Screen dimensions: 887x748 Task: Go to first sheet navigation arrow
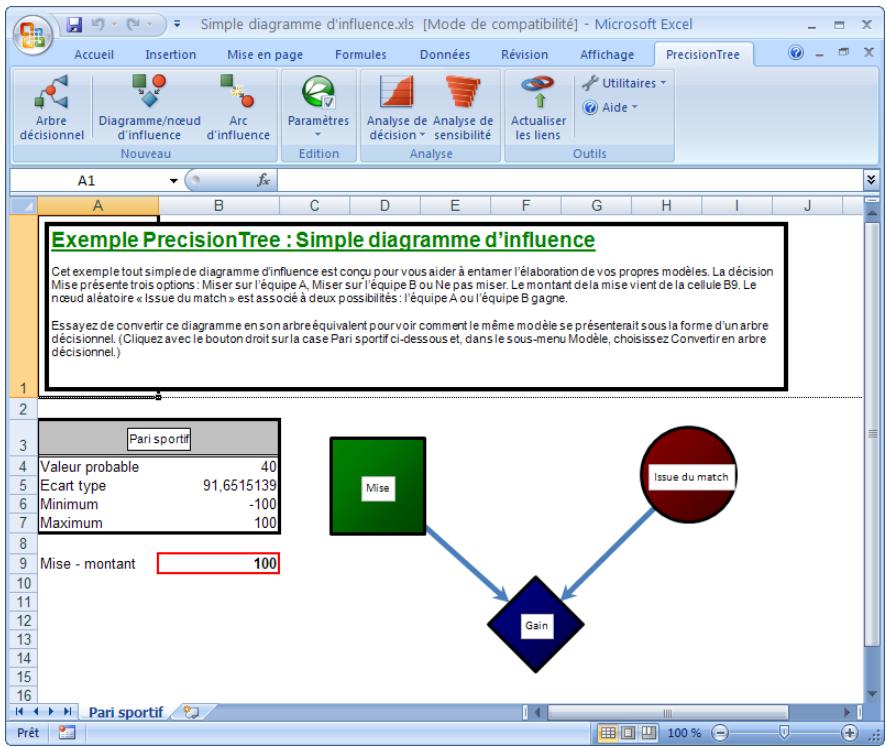20,711
